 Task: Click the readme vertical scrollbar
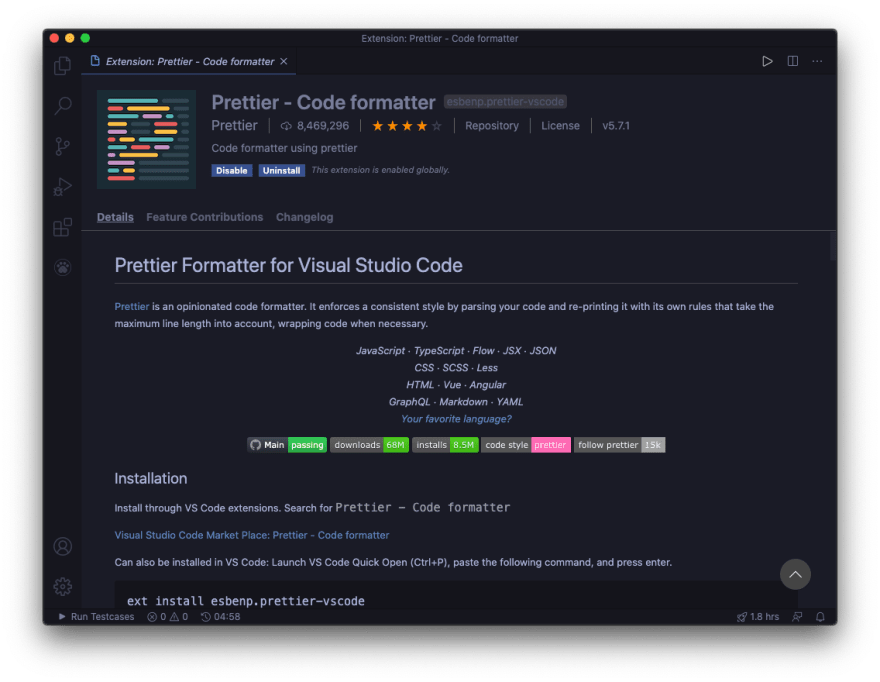[833, 246]
